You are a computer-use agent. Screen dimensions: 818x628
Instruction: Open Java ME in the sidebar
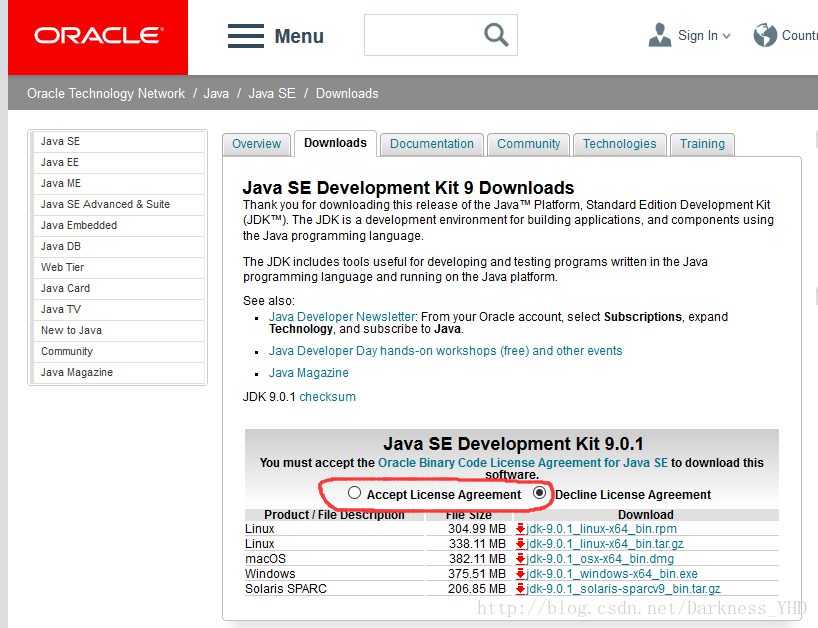(x=117, y=184)
